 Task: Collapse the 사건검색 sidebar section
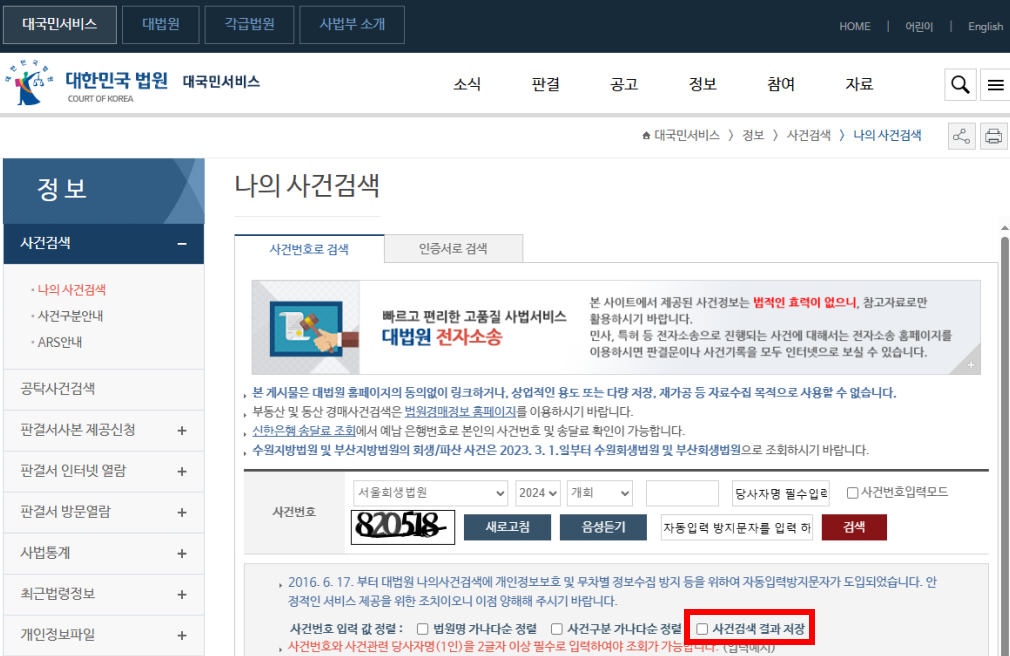coord(182,244)
